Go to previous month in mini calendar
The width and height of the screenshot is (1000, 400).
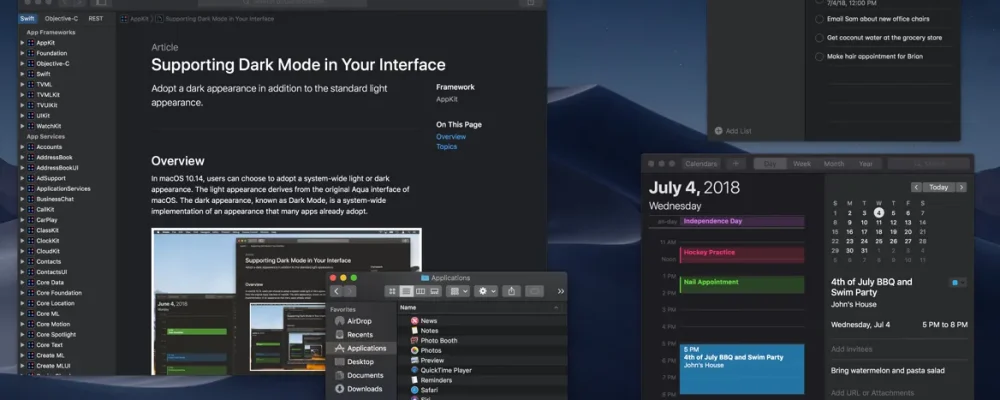coord(916,188)
